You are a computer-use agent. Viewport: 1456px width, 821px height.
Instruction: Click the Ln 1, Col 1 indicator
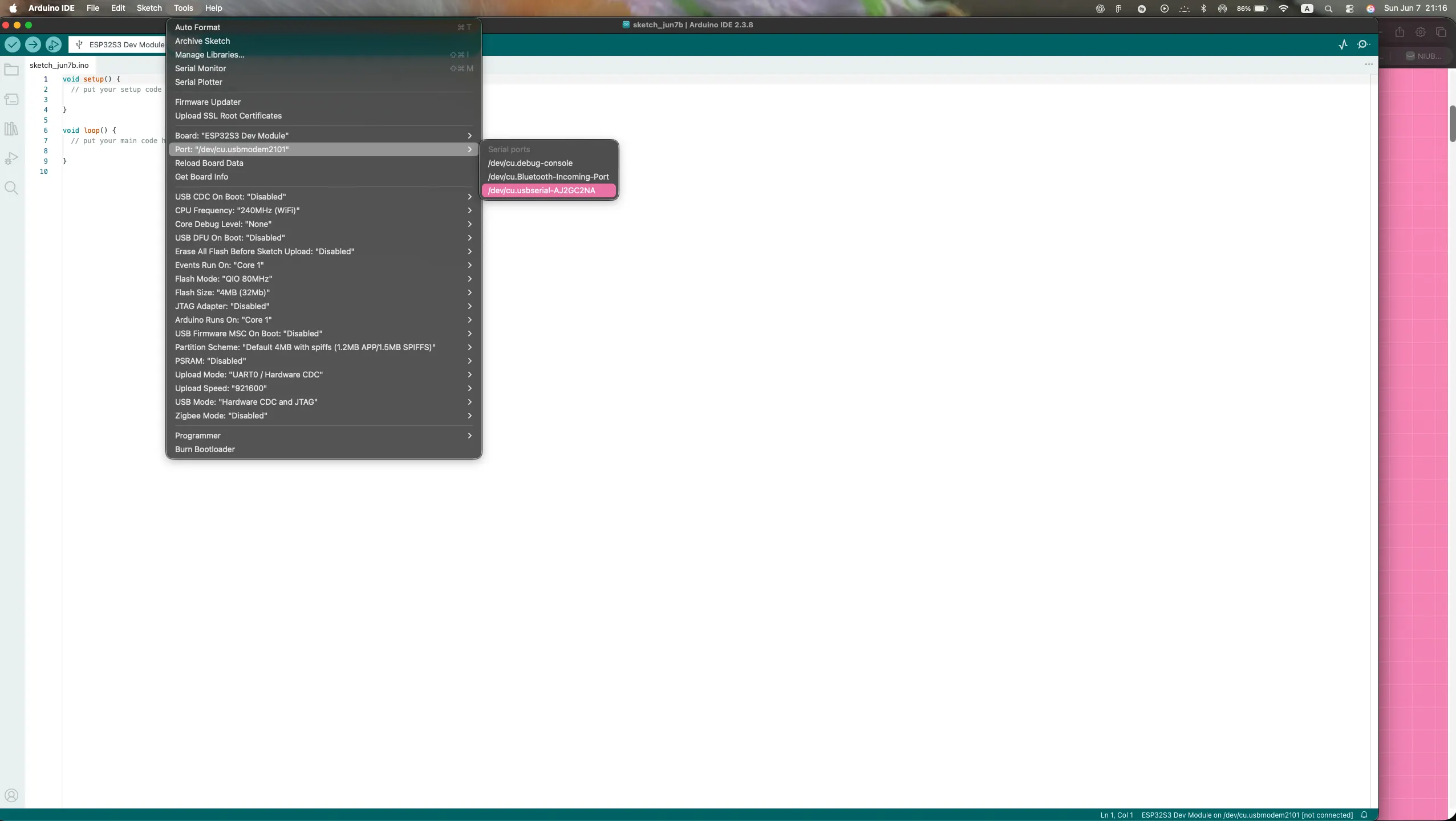pos(1117,815)
